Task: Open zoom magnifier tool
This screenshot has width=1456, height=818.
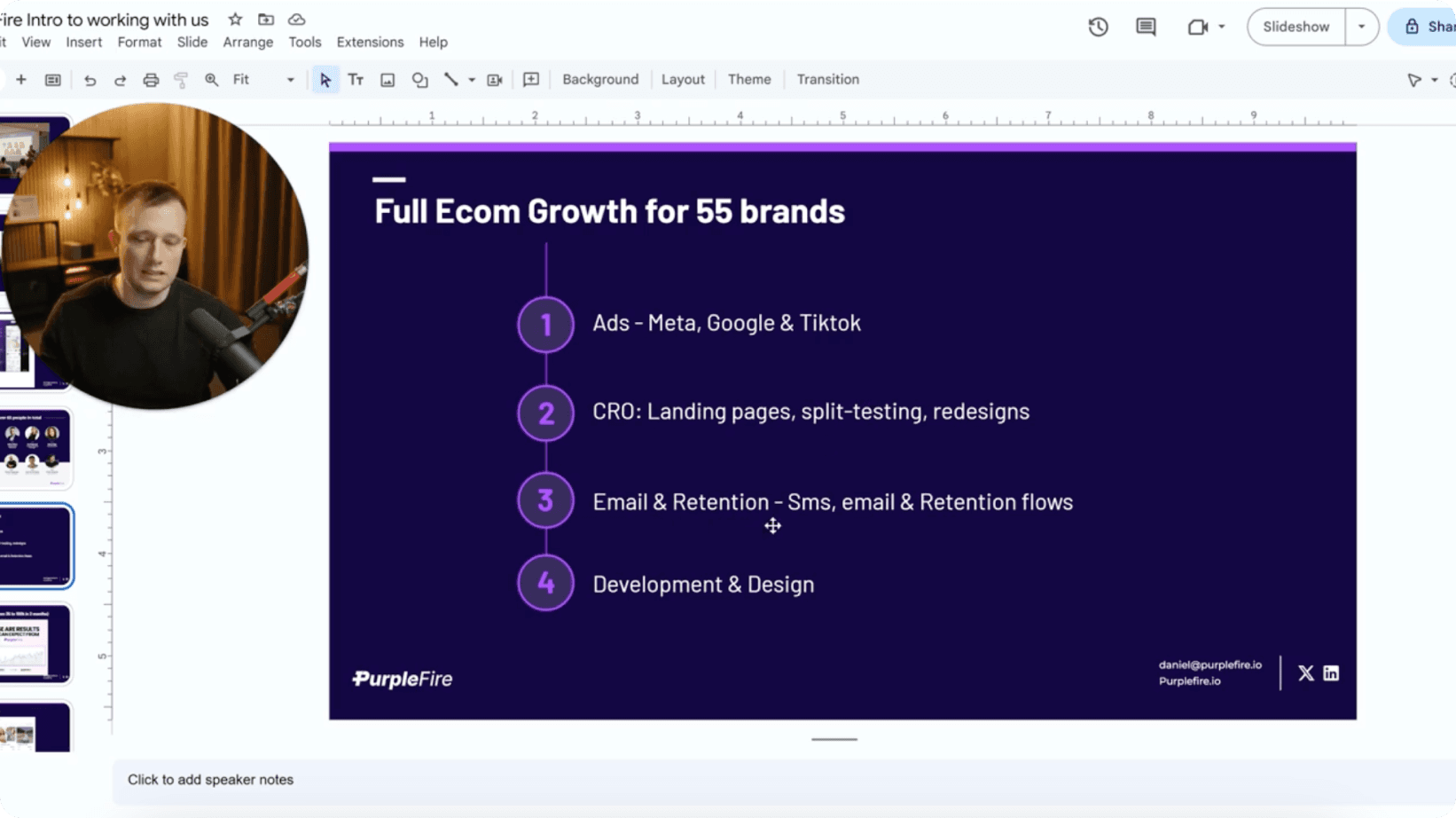Action: pos(211,80)
